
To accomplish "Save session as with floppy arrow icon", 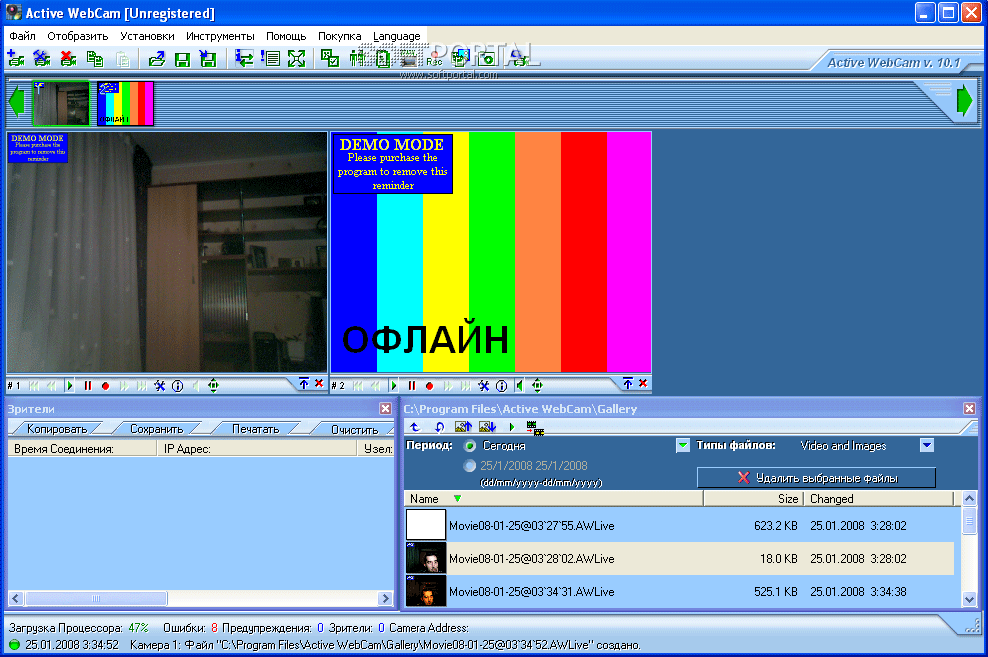I will tap(208, 59).
